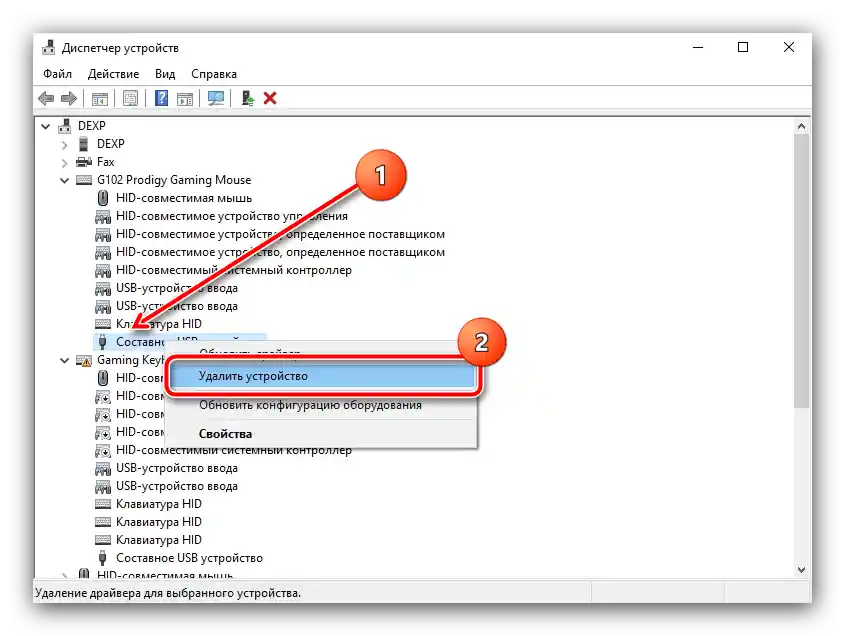Select the G102 Prodigy Gaming Mouse label

[x=174, y=179]
